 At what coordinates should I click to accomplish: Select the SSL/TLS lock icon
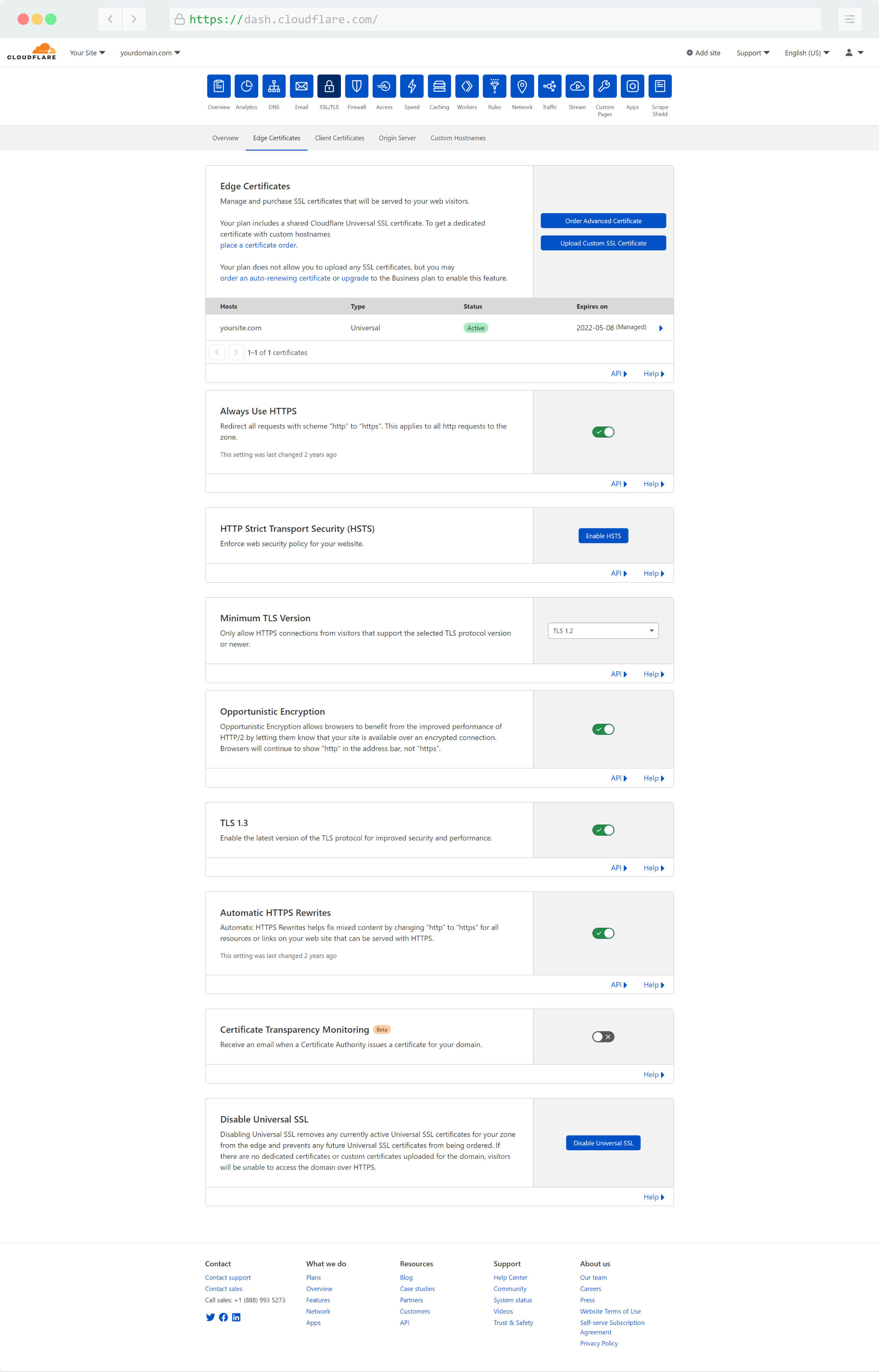pos(329,86)
